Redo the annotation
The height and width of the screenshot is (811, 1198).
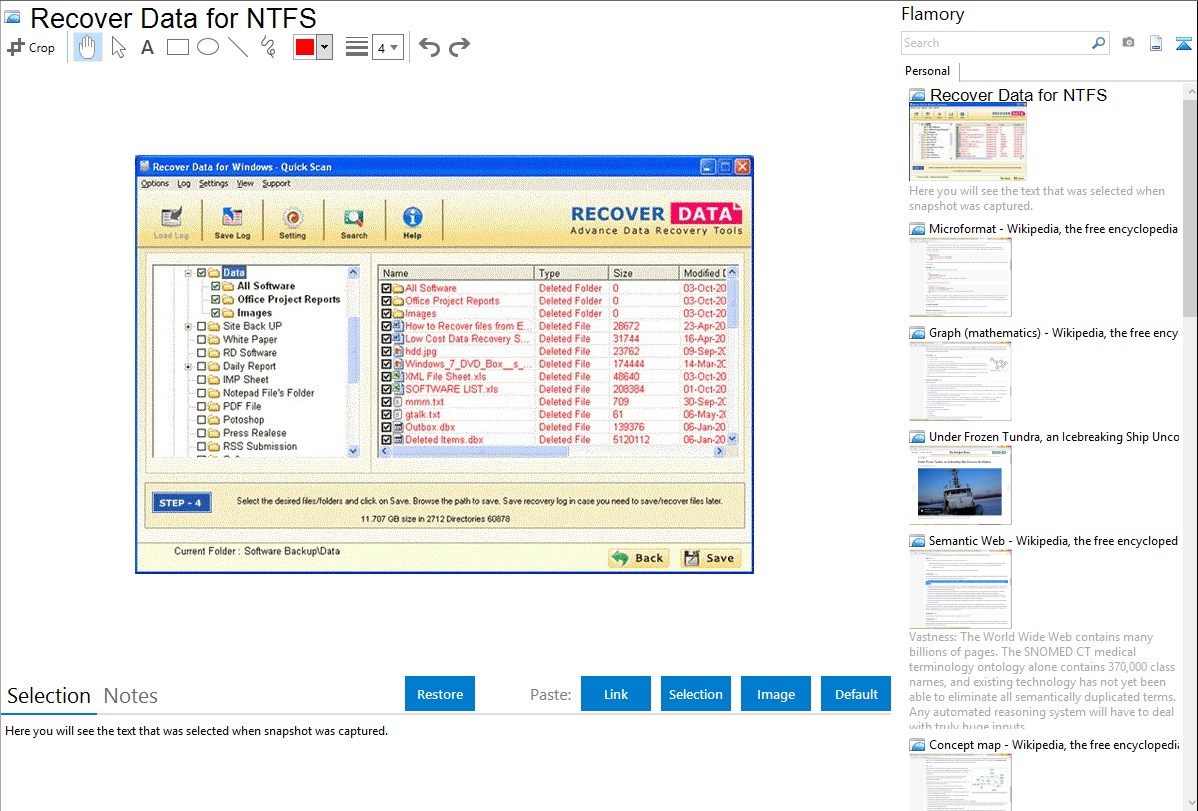click(x=459, y=47)
